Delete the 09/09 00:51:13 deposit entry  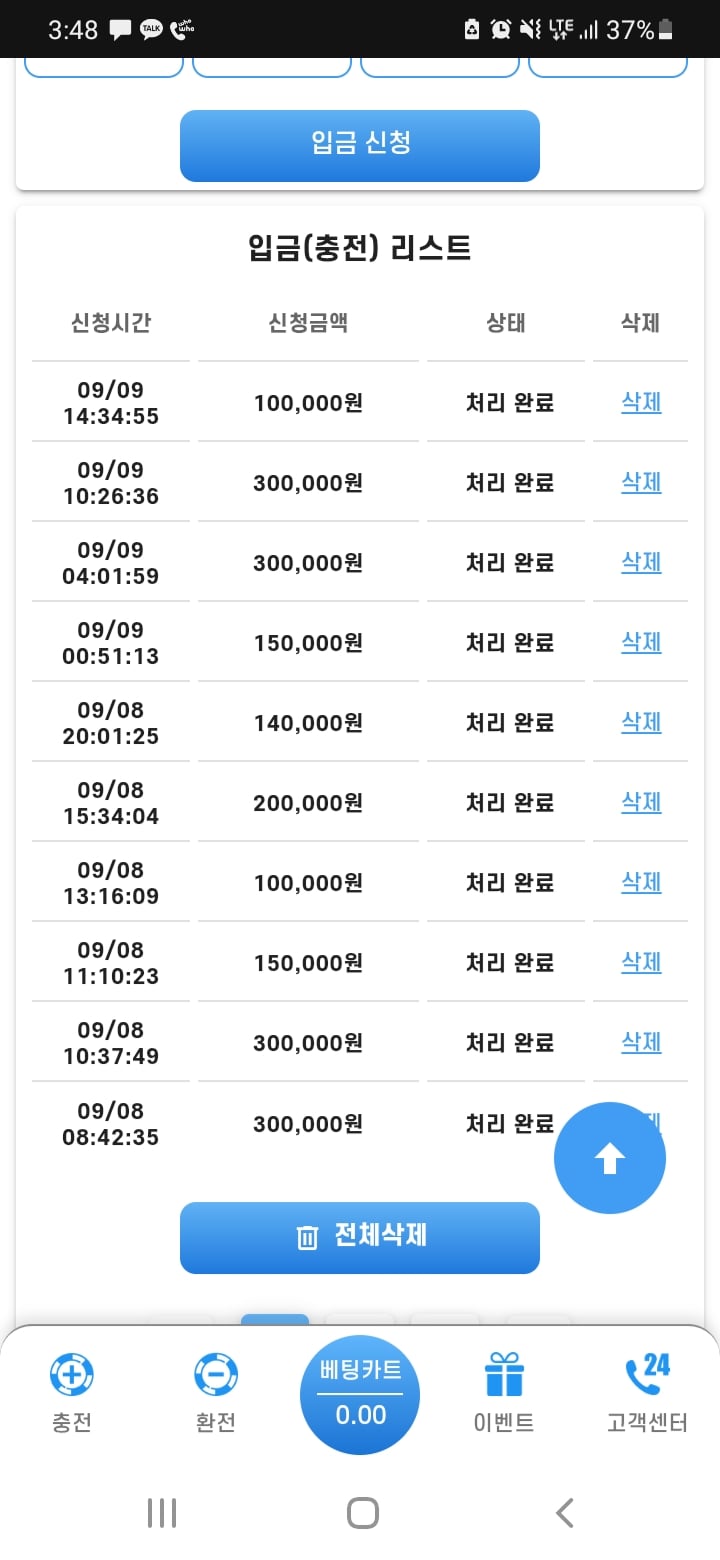(x=641, y=642)
